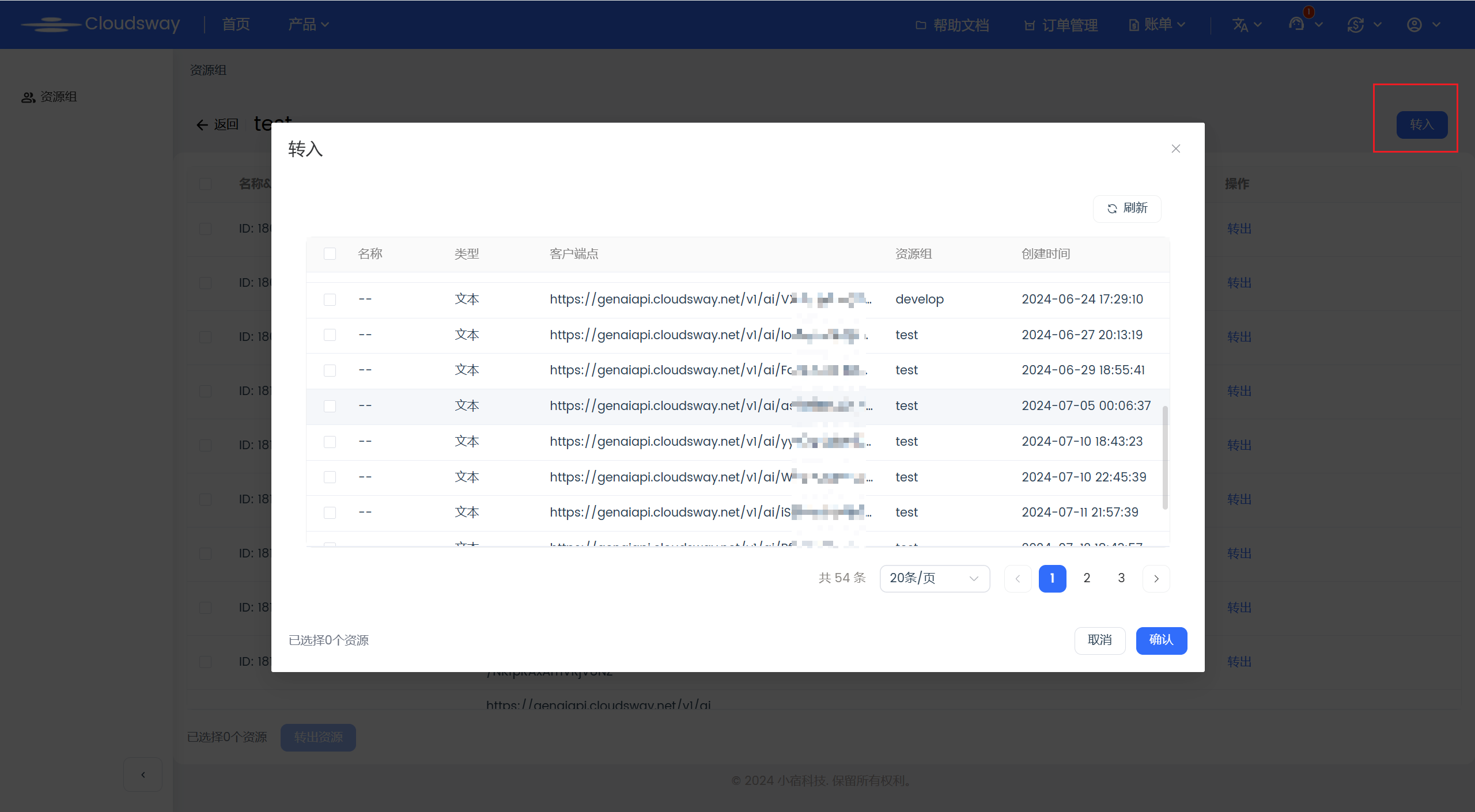1475x812 pixels.
Task: Click the customer support headset icon
Action: [x=1296, y=24]
